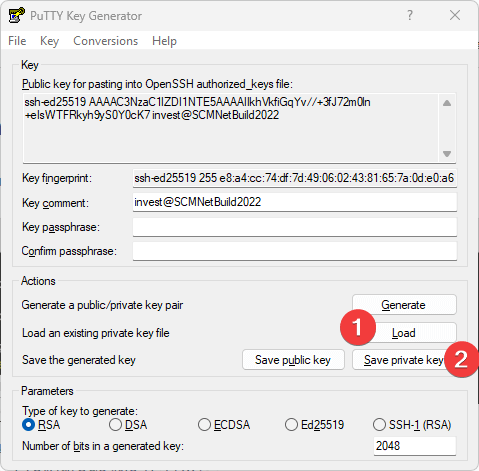Focus the Confirm passphrase field
The height and width of the screenshot is (471, 479).
click(x=295, y=251)
